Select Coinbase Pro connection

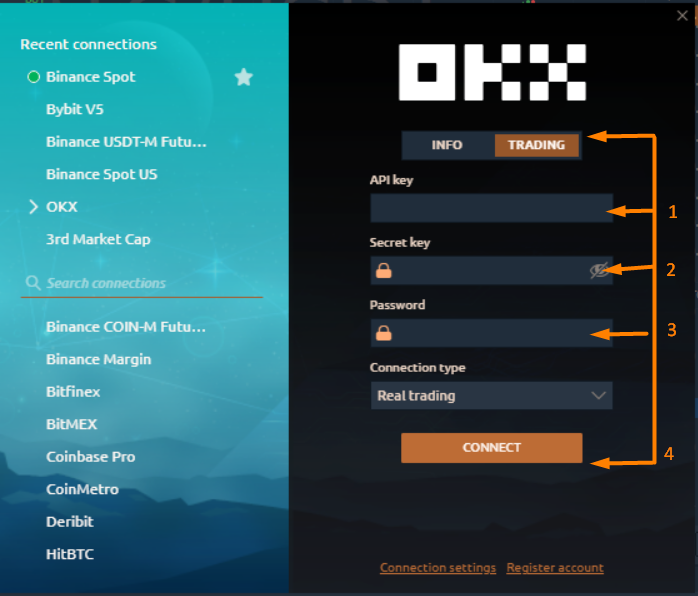click(90, 456)
